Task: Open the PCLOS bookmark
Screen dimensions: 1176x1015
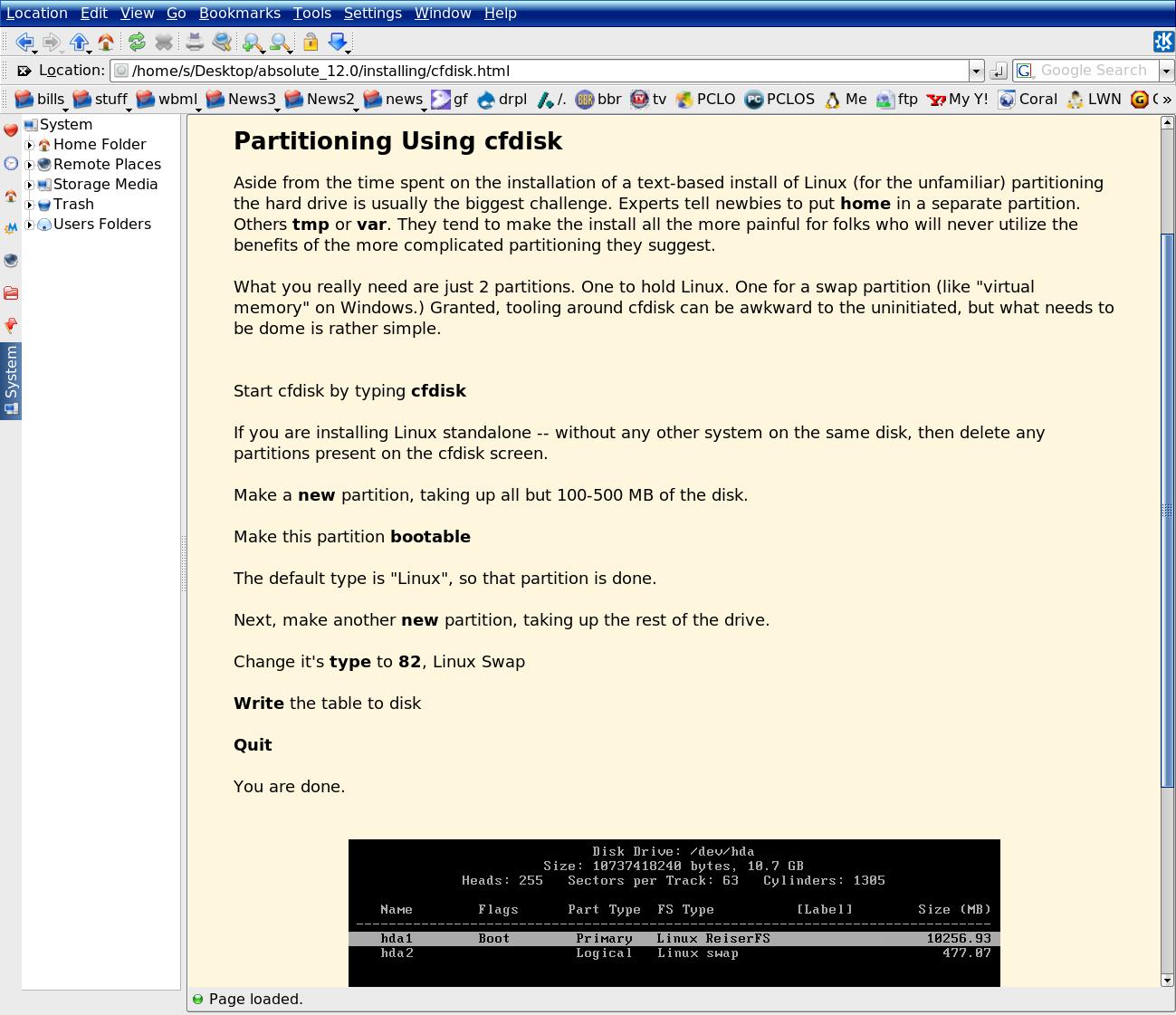Action: pyautogui.click(x=780, y=100)
